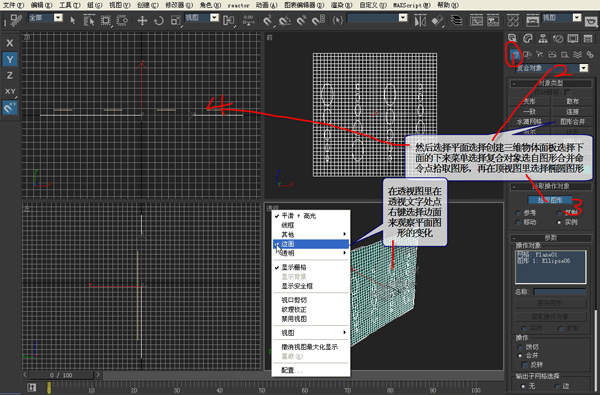Screen dimensions: 600x395
Task: Choose 边面 in the viewport context menu
Action: click(x=311, y=244)
